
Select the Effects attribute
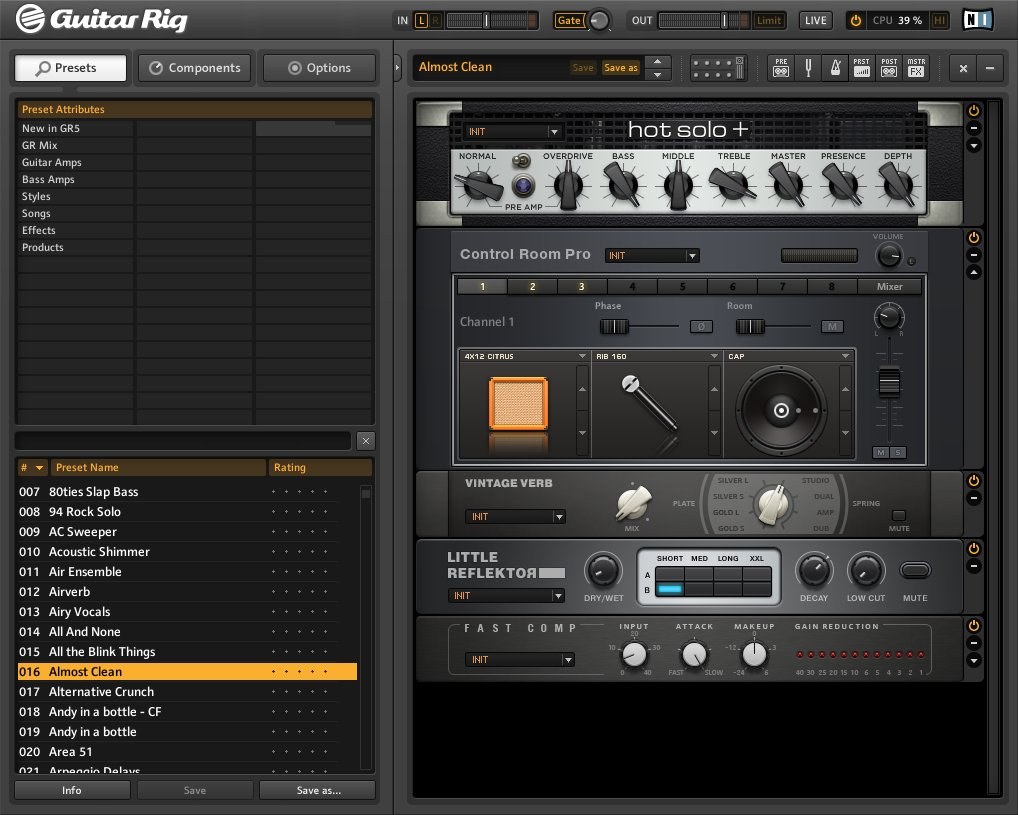point(75,231)
